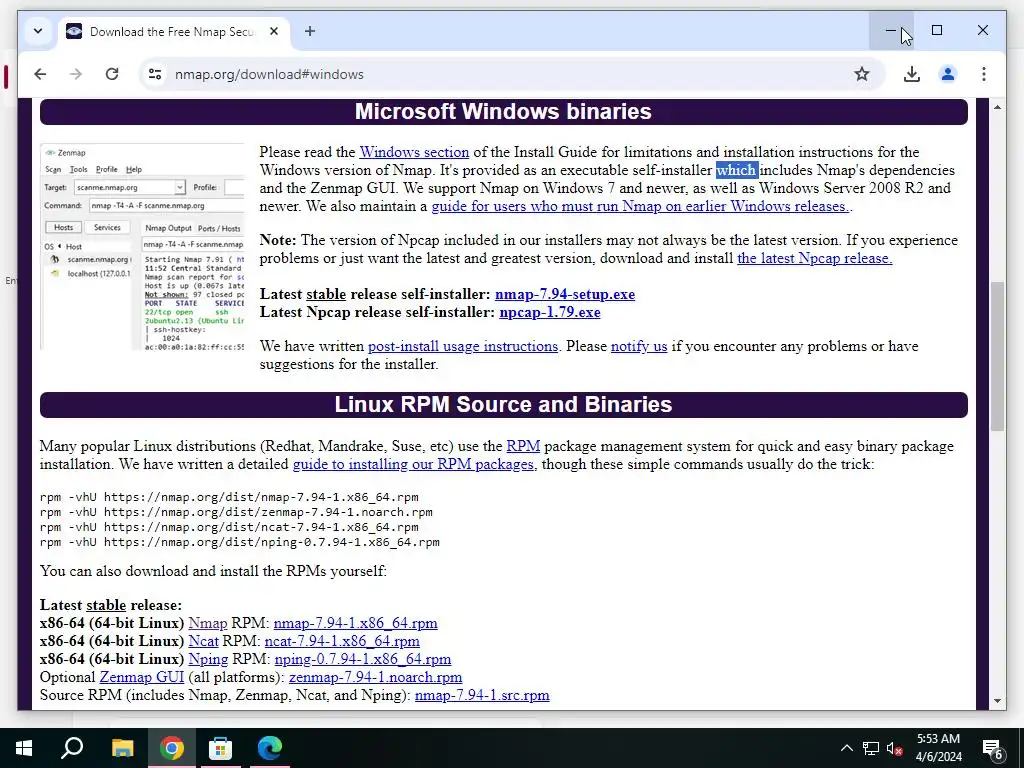Open Chrome downloads icon
Screen dimensions: 1024x768
[912, 74]
